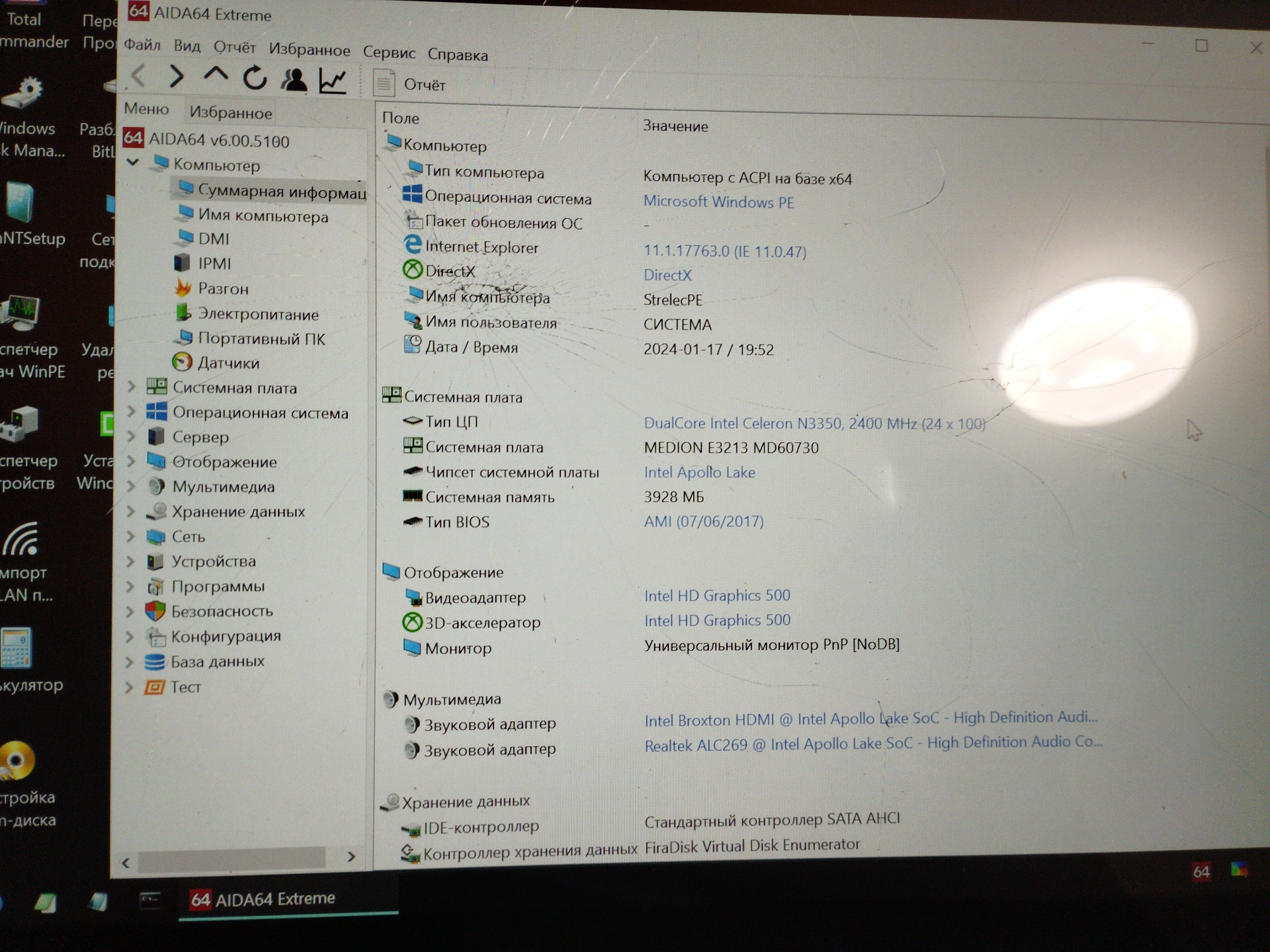Viewport: 1270px width, 952px height.
Task: Open Intel HD Graphics 500 in Видеоадаптер row
Action: pos(717,595)
